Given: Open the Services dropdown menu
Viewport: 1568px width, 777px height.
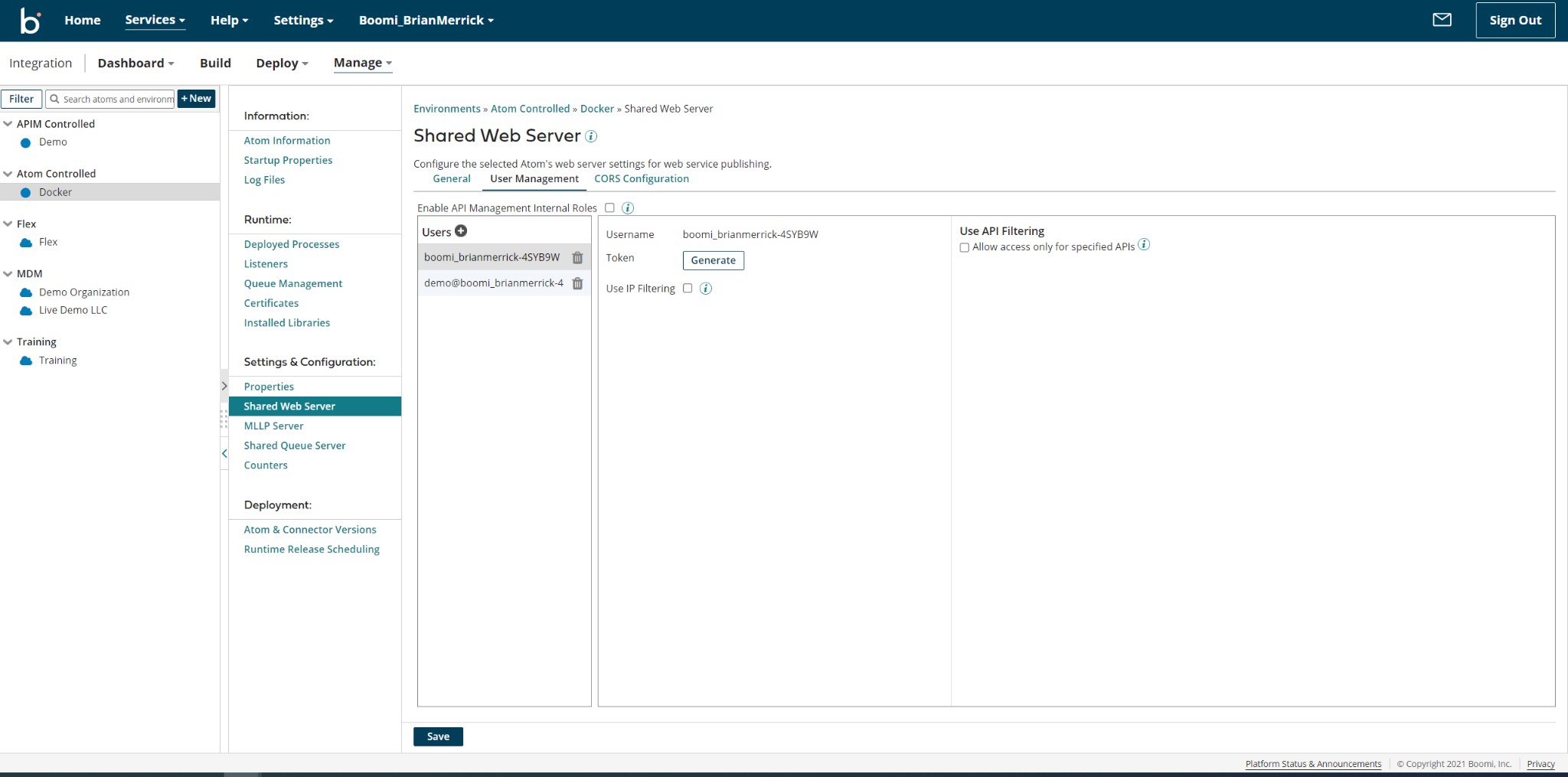Looking at the screenshot, I should pyautogui.click(x=155, y=20).
